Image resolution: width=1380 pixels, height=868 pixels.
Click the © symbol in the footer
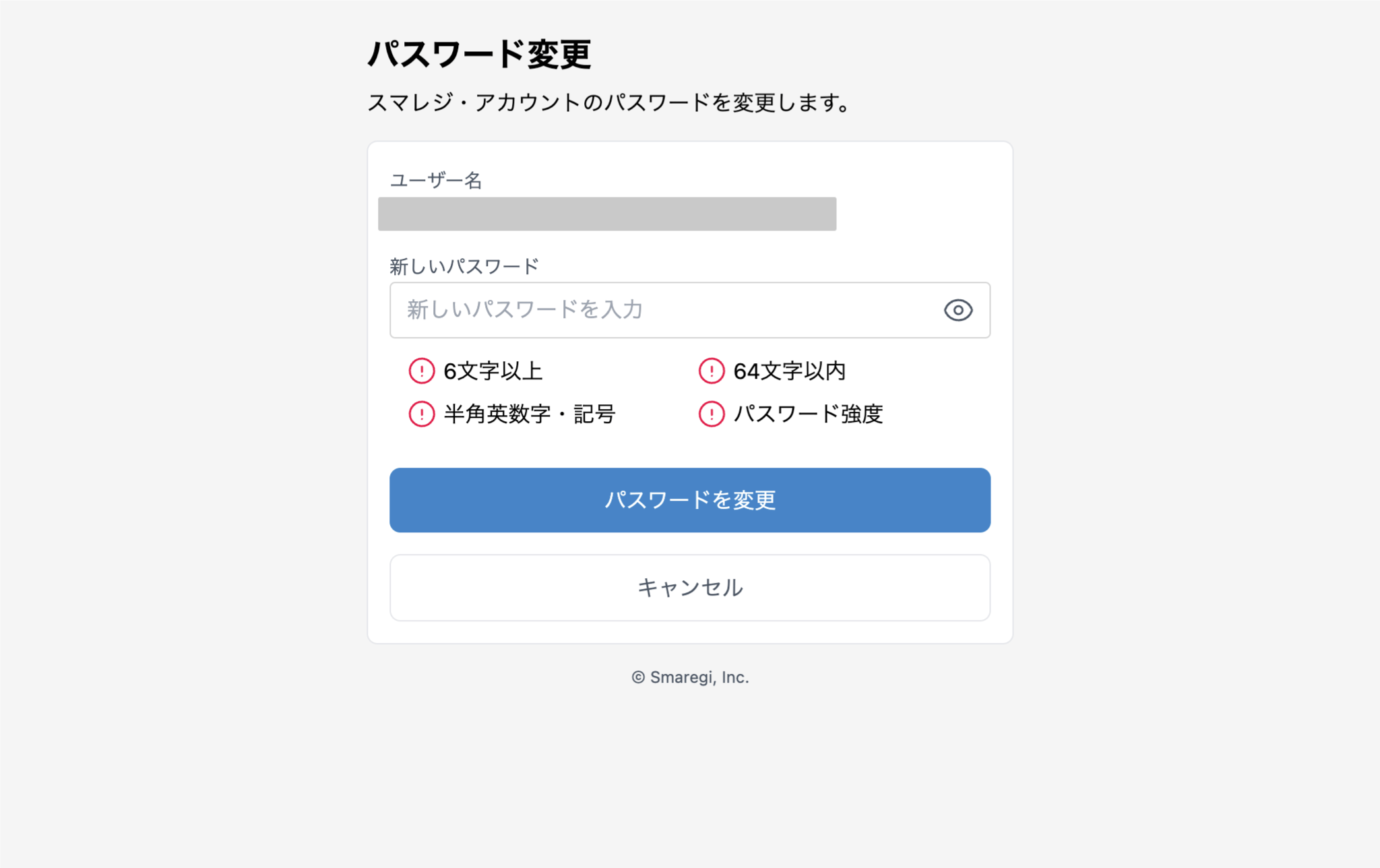638,677
